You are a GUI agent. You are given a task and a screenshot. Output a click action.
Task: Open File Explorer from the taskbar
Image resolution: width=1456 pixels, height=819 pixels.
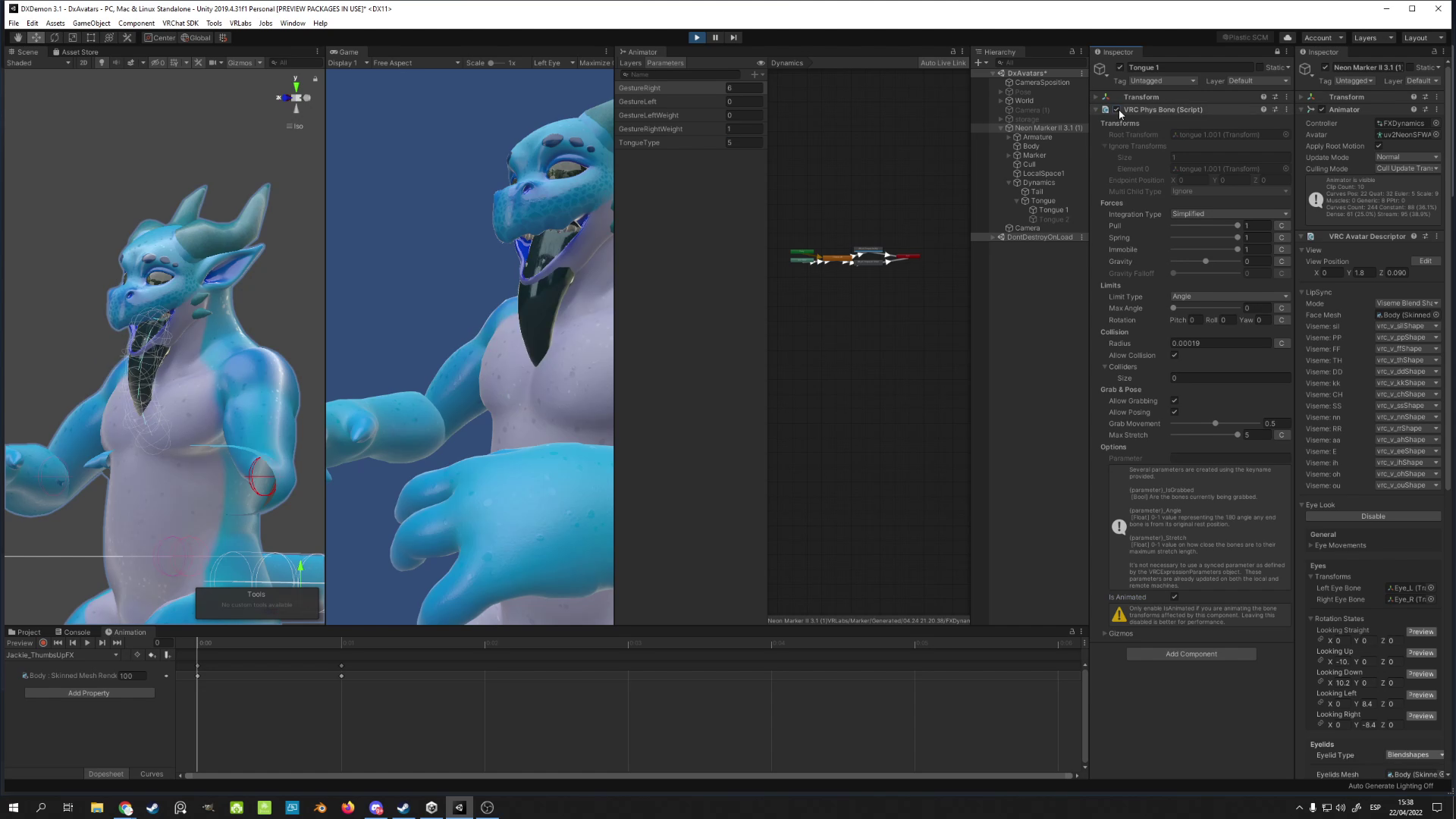tap(96, 808)
